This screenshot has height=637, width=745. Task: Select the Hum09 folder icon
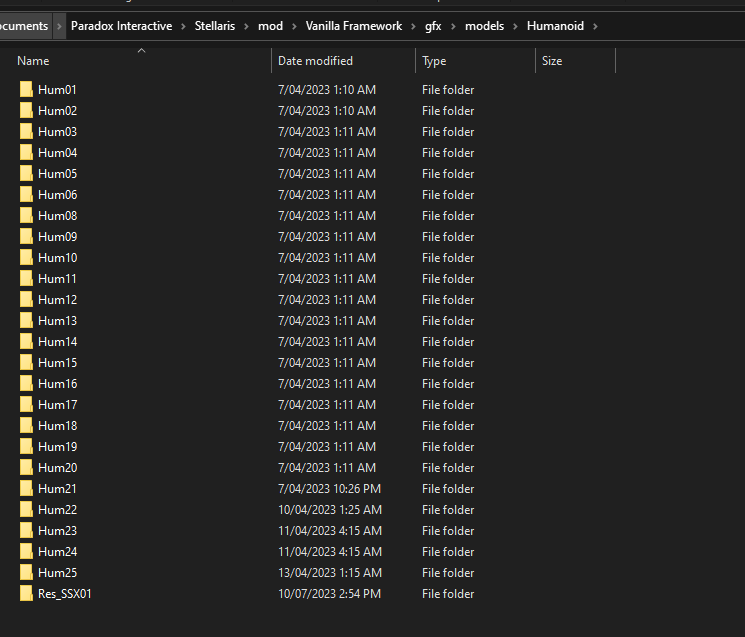[x=26, y=236]
